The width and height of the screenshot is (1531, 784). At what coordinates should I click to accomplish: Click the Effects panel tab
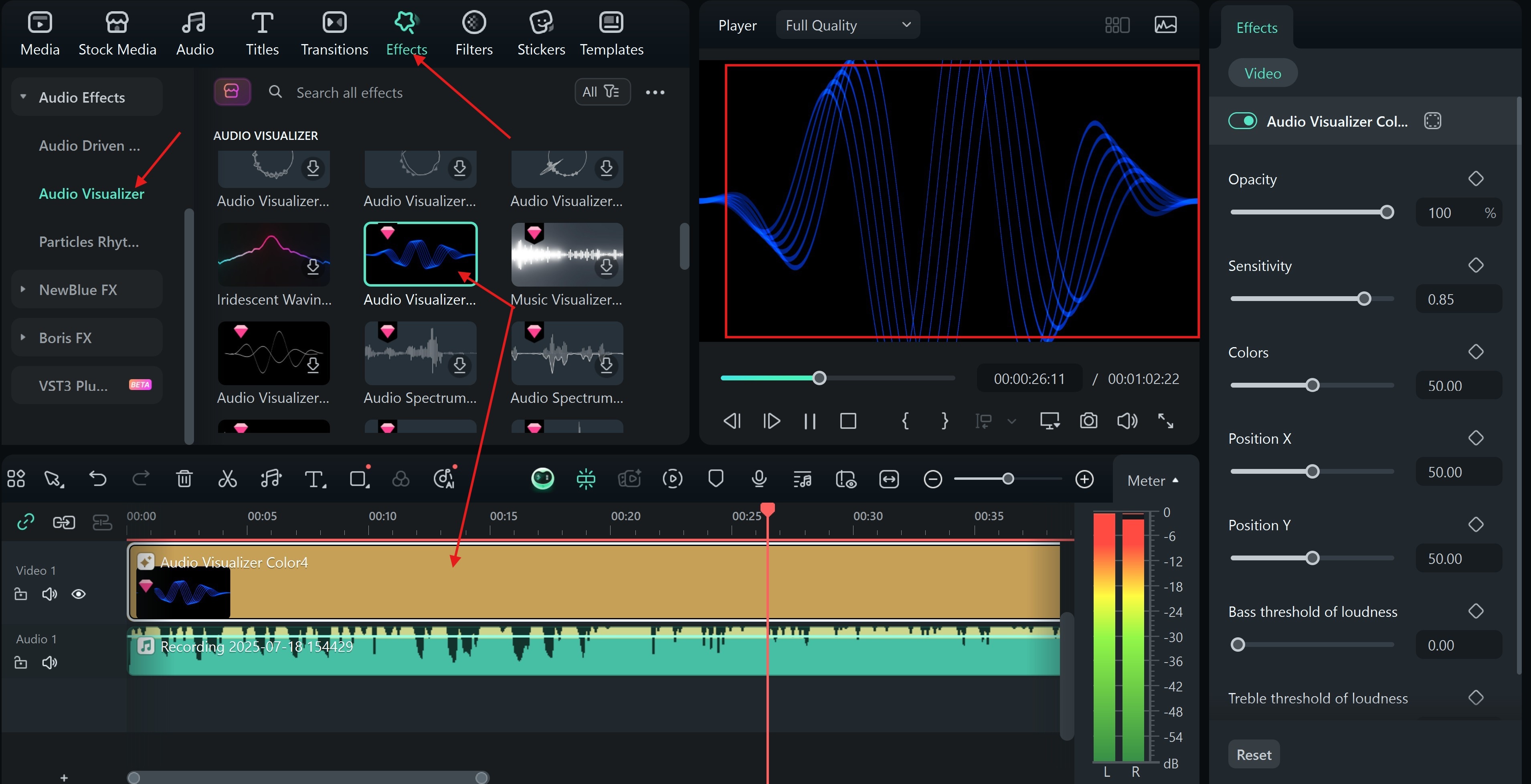(x=1256, y=27)
